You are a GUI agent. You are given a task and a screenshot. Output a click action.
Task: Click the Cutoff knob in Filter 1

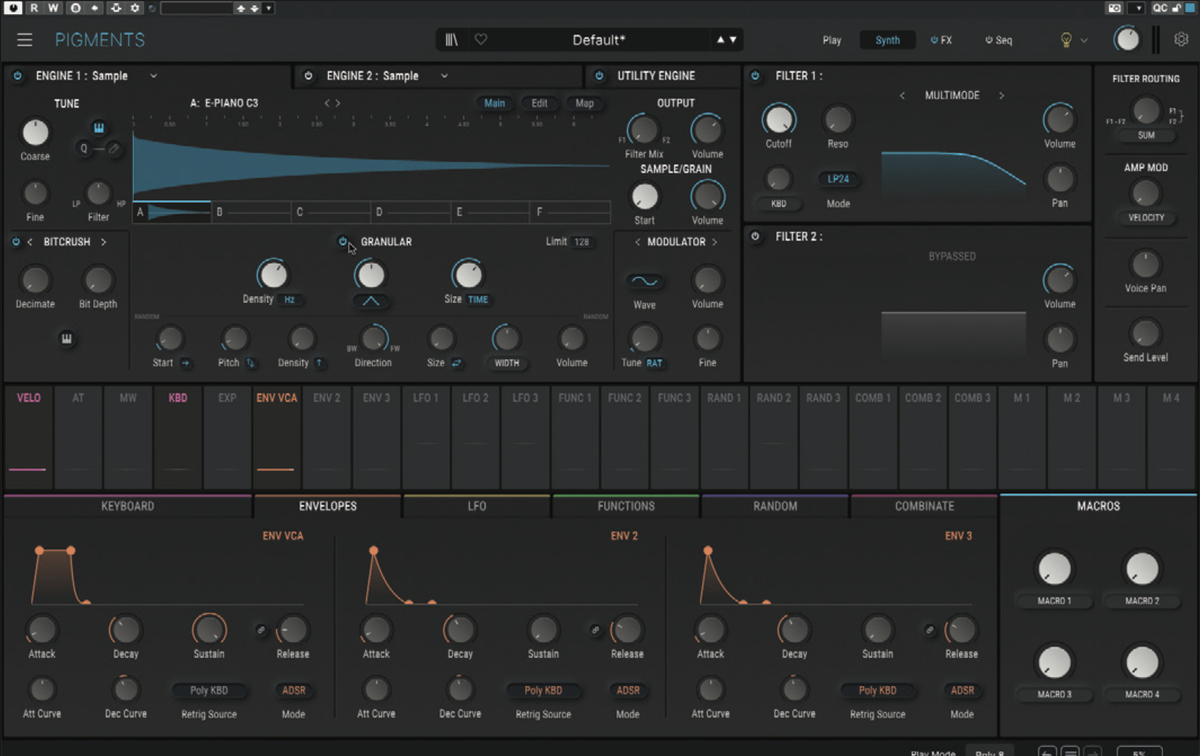click(778, 120)
